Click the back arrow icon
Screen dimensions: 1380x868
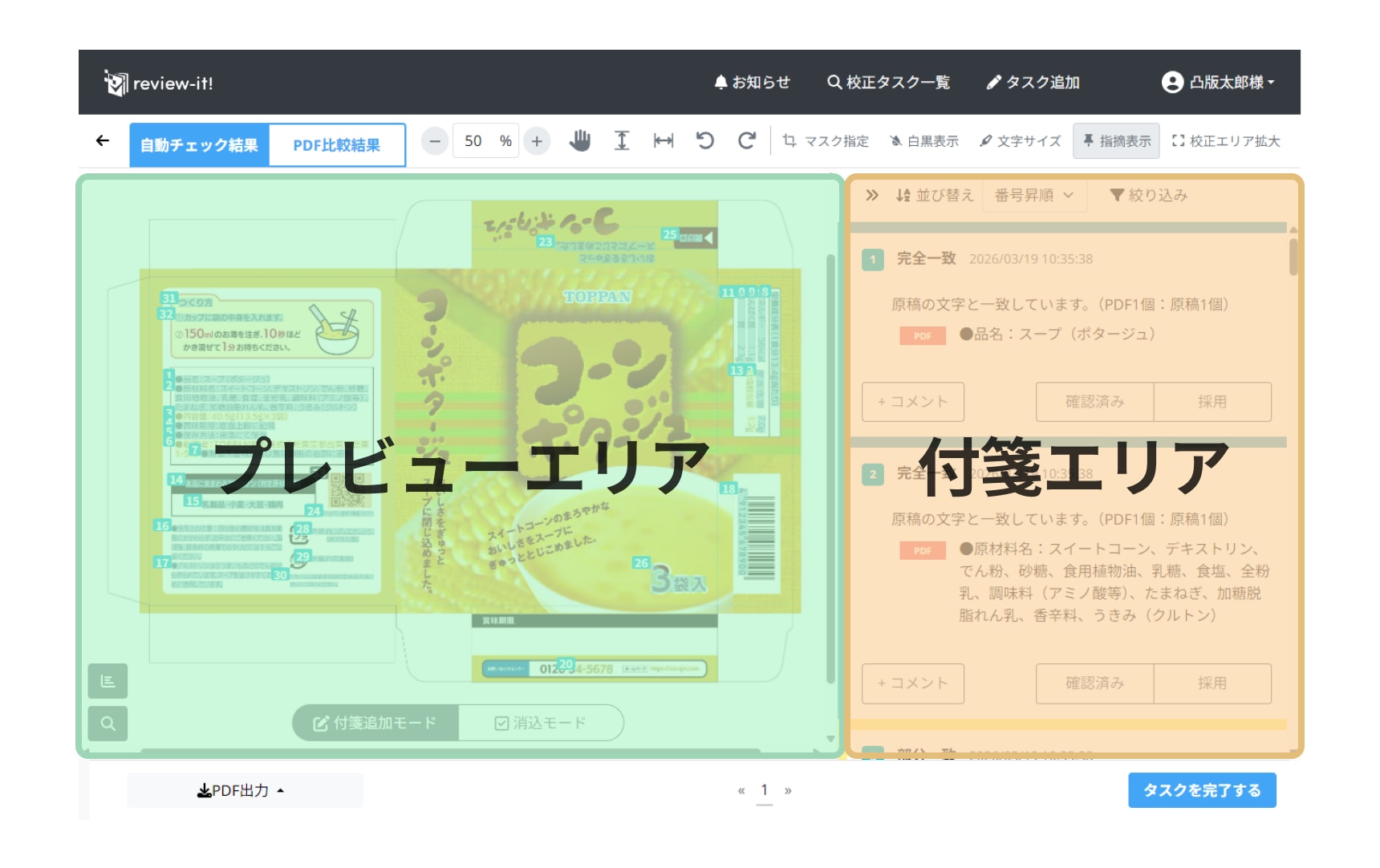[103, 141]
